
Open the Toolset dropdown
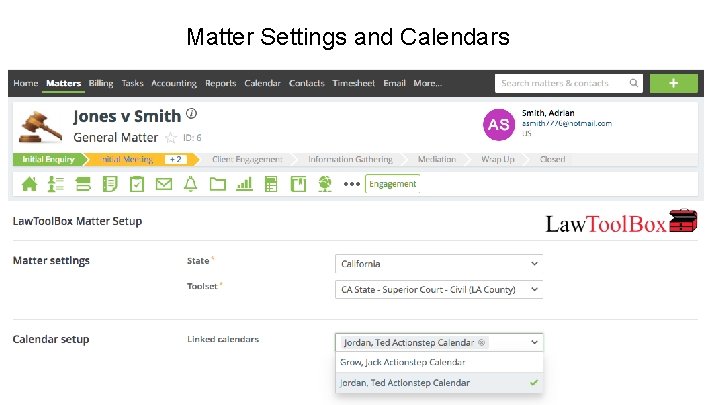439,290
